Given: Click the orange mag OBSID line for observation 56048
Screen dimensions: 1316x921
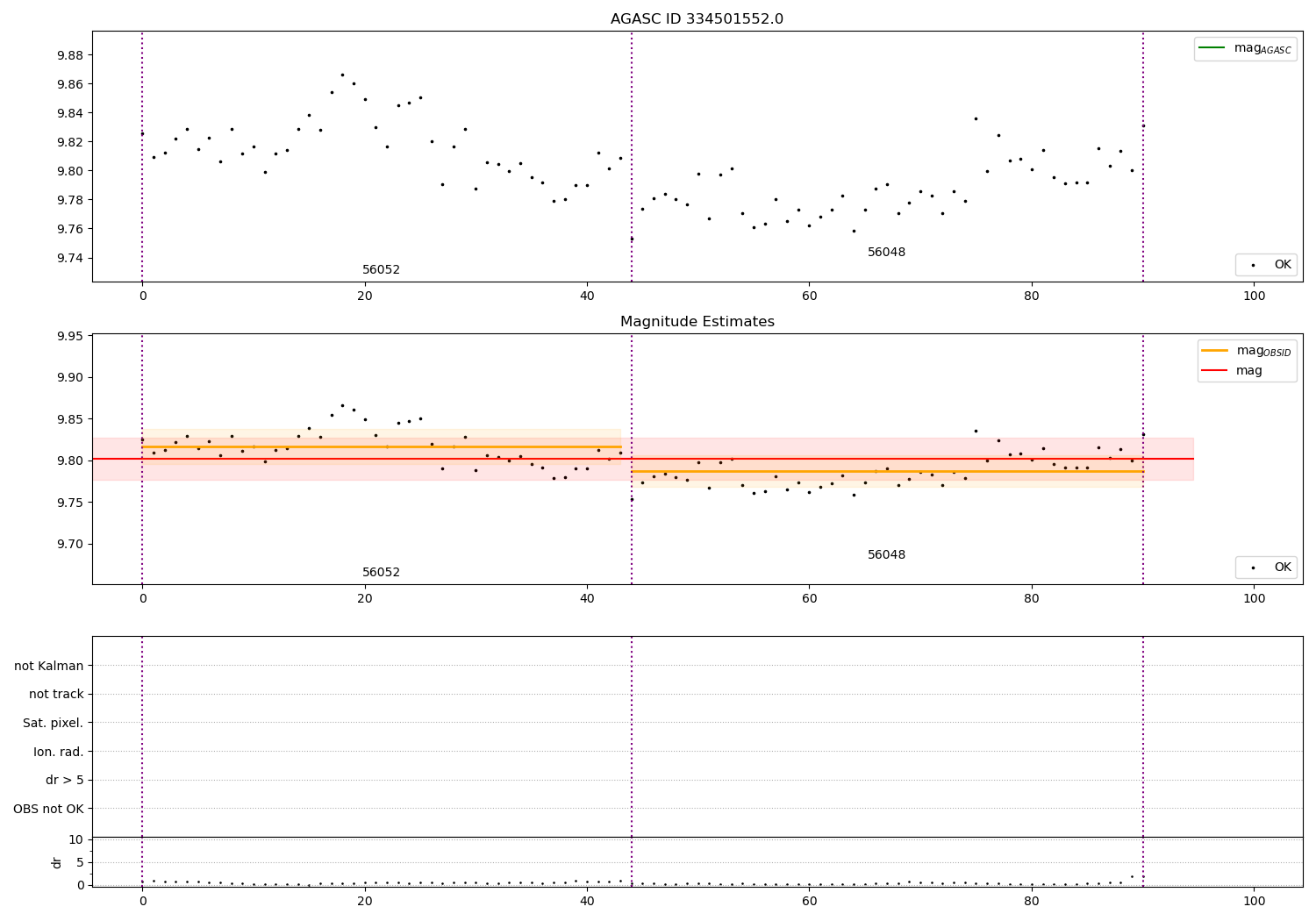Looking at the screenshot, I should pos(887,471).
